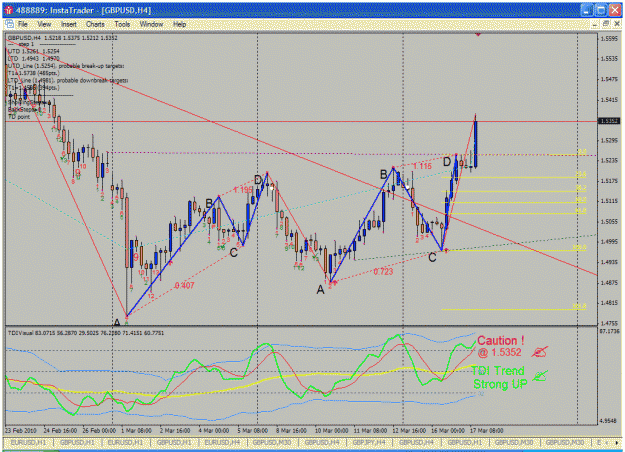Minimize the GBPUSD,H4 chart child window

click(x=594, y=24)
